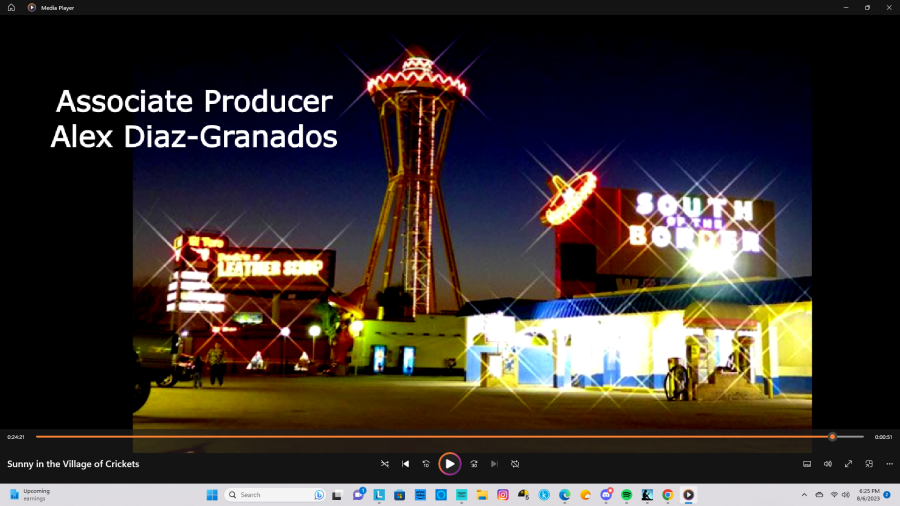Switch to mini player view
Screen dimensions: 900x506
869,464
